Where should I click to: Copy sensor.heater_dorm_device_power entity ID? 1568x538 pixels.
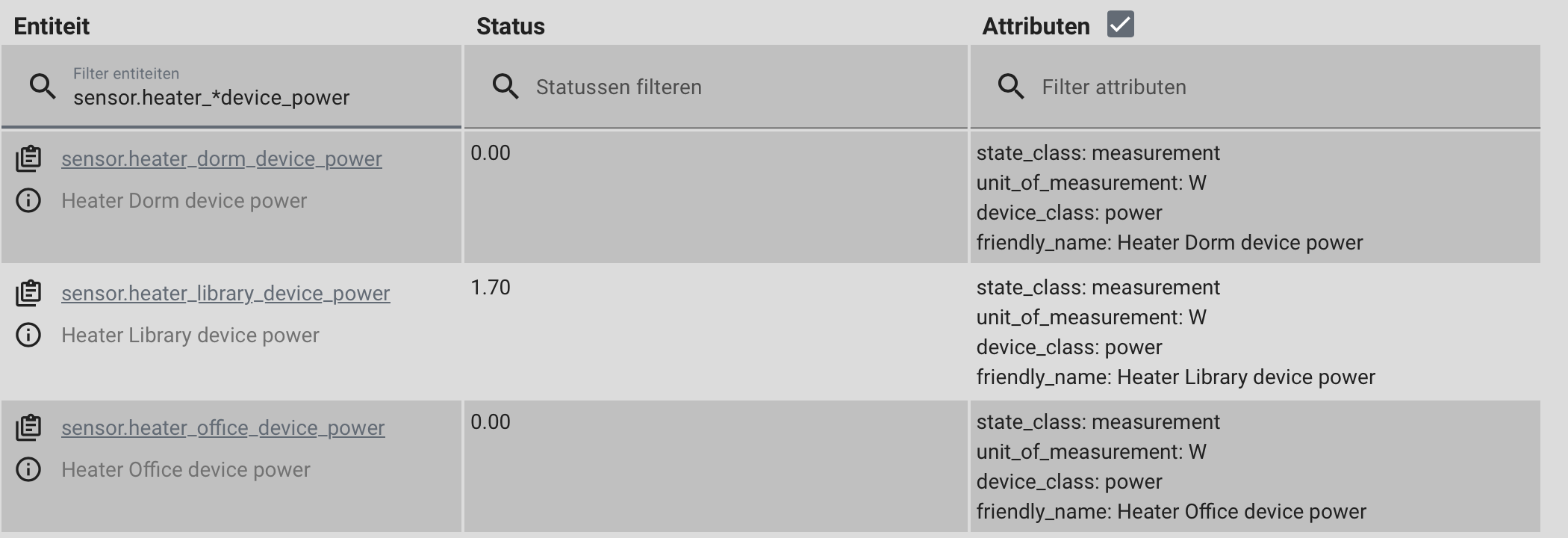[28, 158]
